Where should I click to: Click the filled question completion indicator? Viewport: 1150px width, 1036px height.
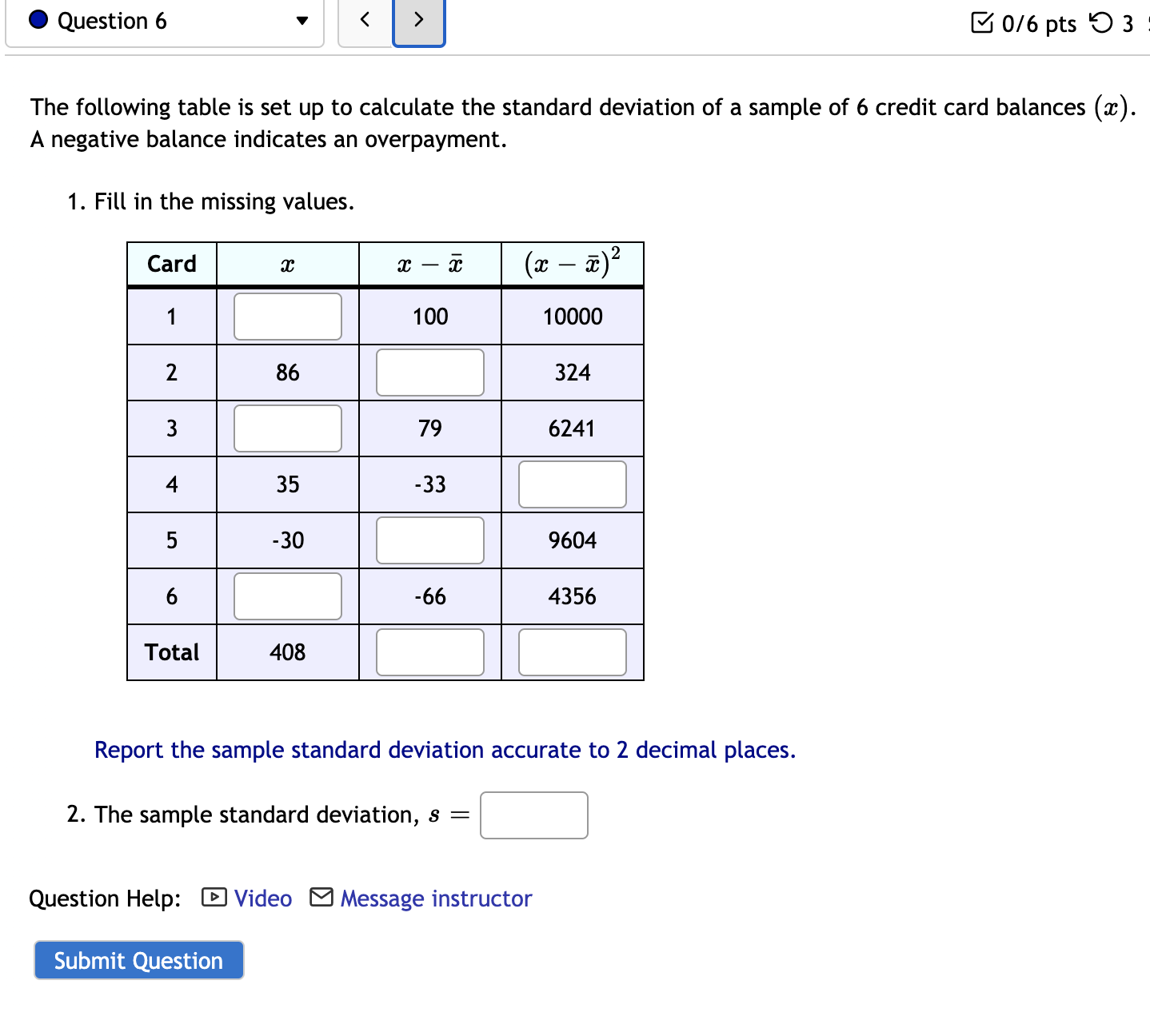click(37, 21)
